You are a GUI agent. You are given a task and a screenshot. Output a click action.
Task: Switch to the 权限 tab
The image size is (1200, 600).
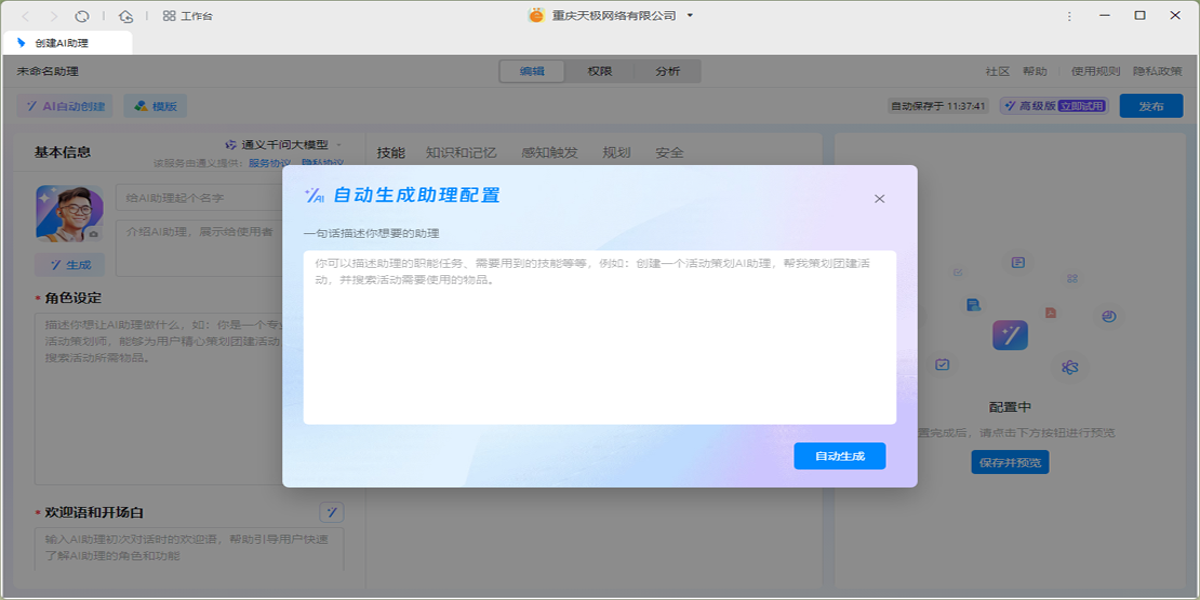click(599, 71)
